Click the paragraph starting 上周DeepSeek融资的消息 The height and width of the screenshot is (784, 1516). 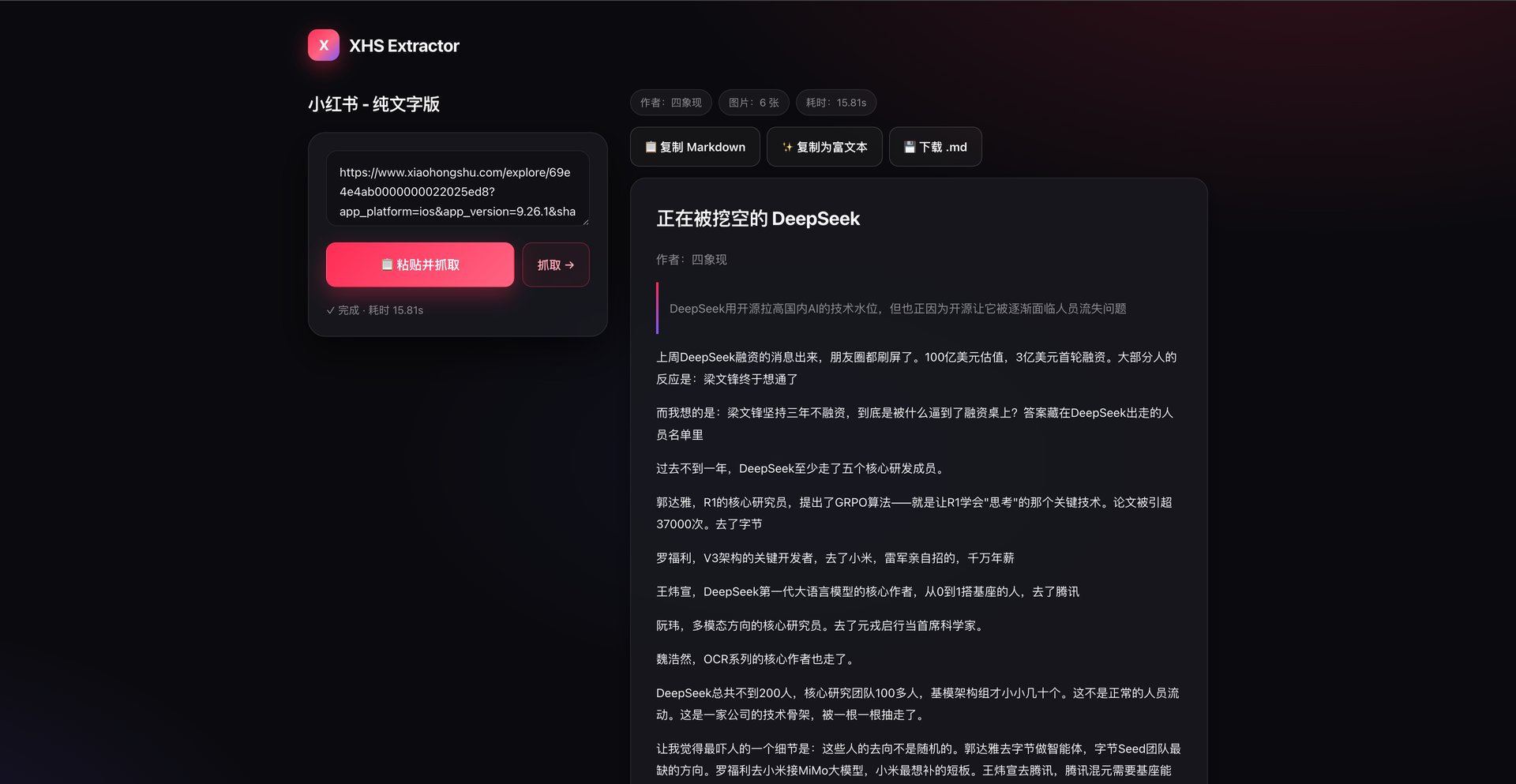pos(918,368)
